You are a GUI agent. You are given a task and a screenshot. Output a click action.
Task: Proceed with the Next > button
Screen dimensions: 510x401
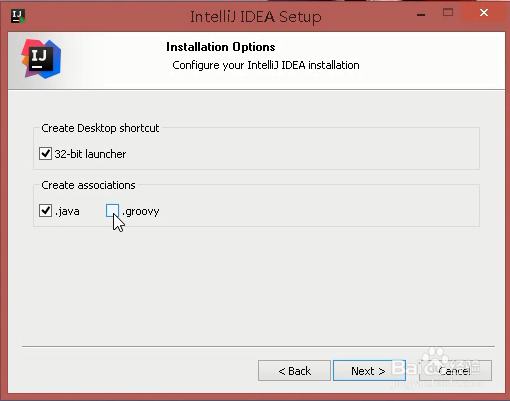click(x=369, y=370)
